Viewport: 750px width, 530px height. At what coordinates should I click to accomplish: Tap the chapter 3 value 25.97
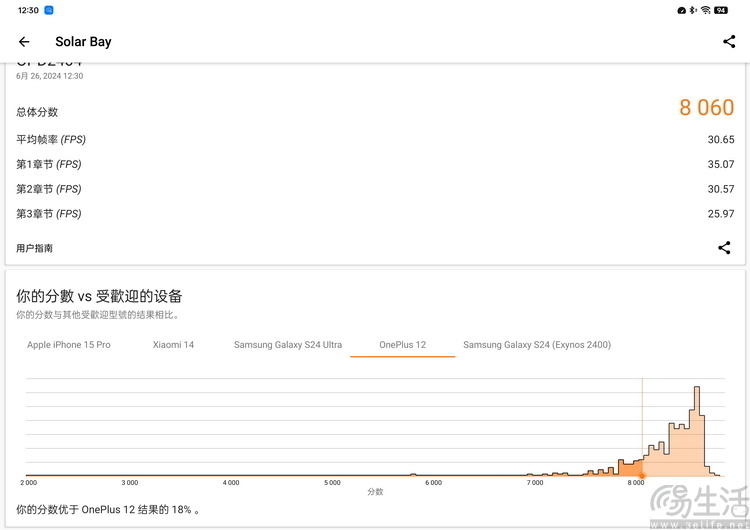coord(721,214)
